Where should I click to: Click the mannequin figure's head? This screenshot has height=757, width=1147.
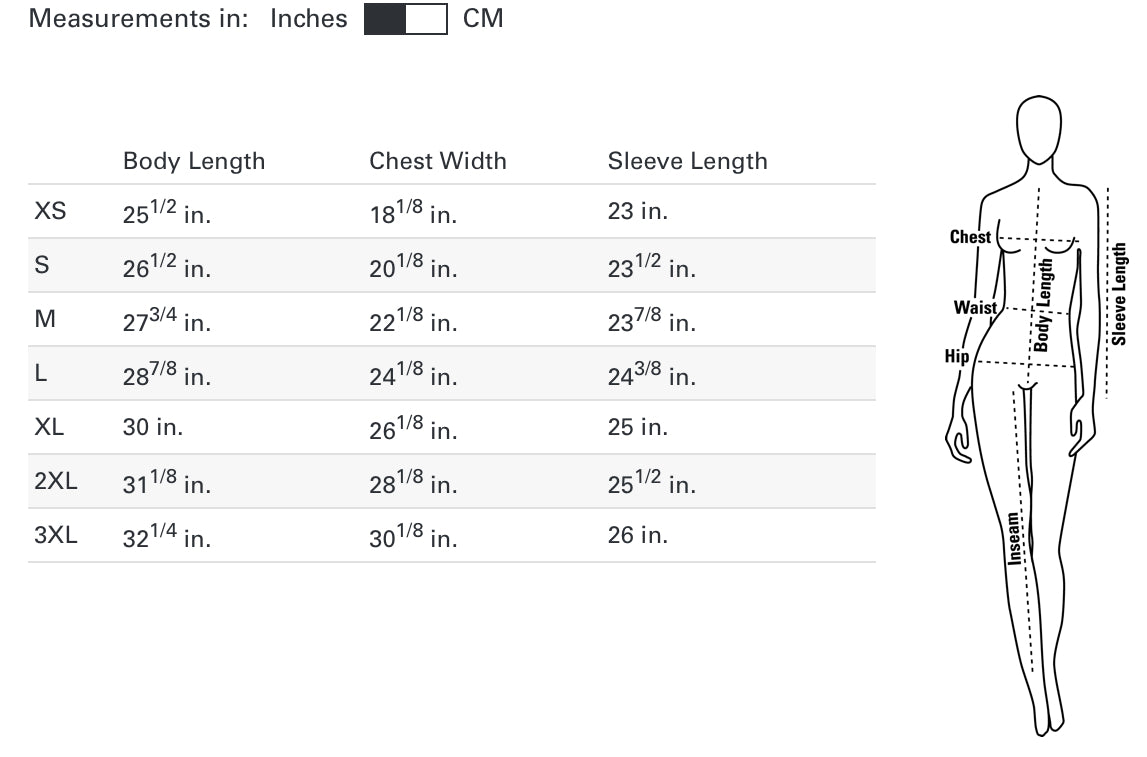point(1039,127)
